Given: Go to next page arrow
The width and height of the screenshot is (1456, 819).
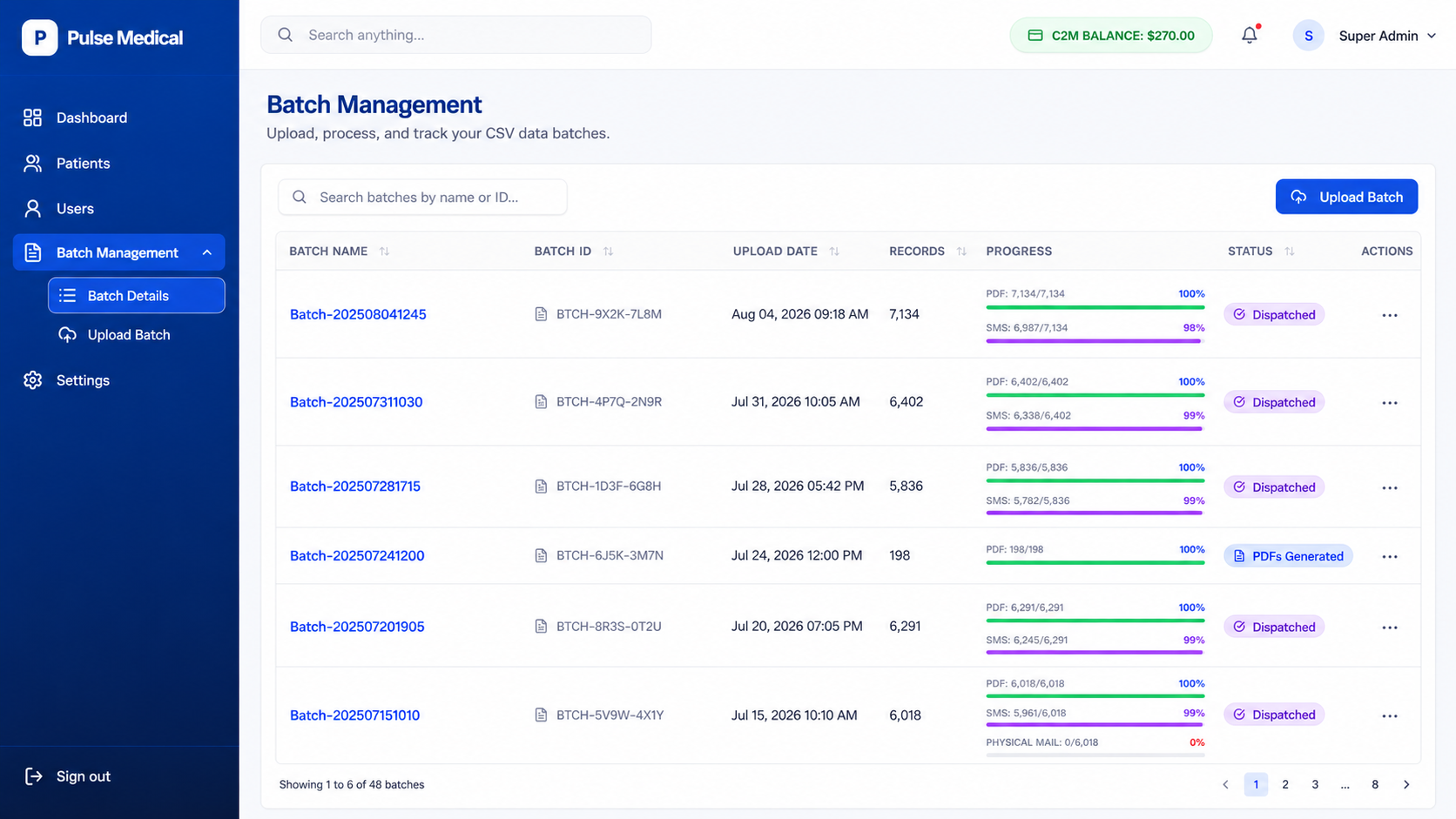Looking at the screenshot, I should pyautogui.click(x=1406, y=784).
